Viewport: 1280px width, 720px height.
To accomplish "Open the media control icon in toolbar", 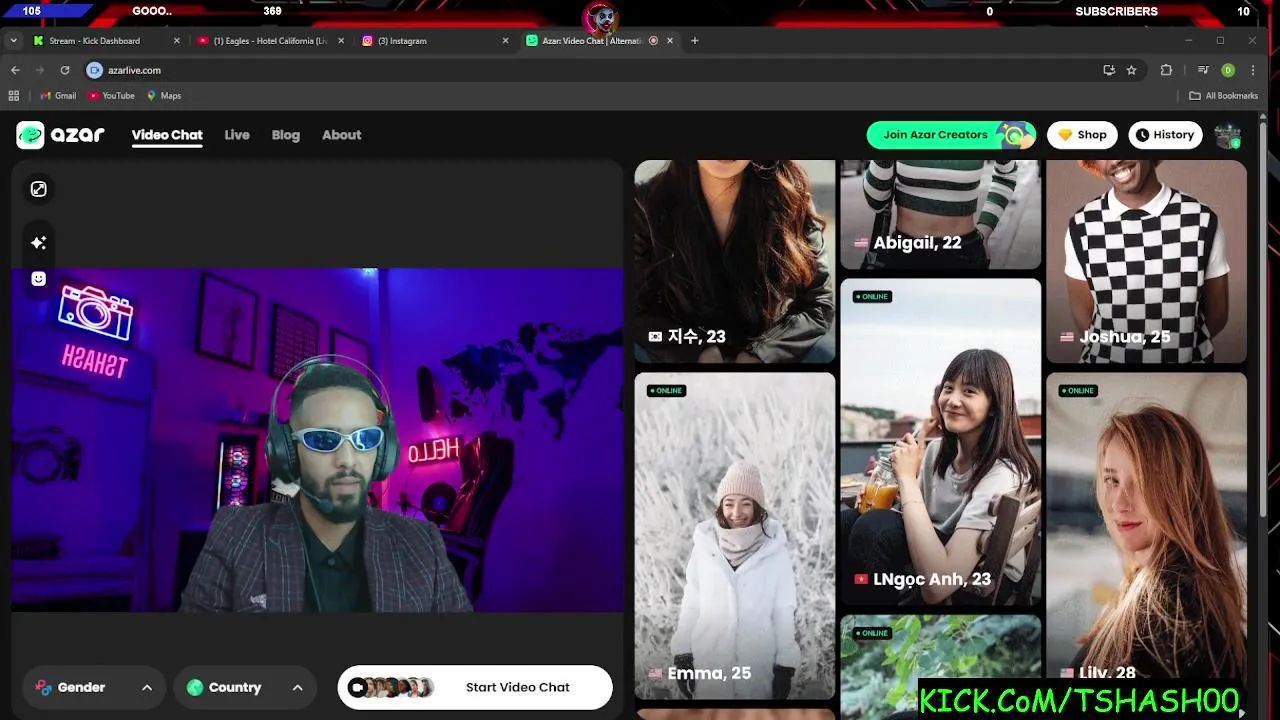I will pyautogui.click(x=1203, y=70).
